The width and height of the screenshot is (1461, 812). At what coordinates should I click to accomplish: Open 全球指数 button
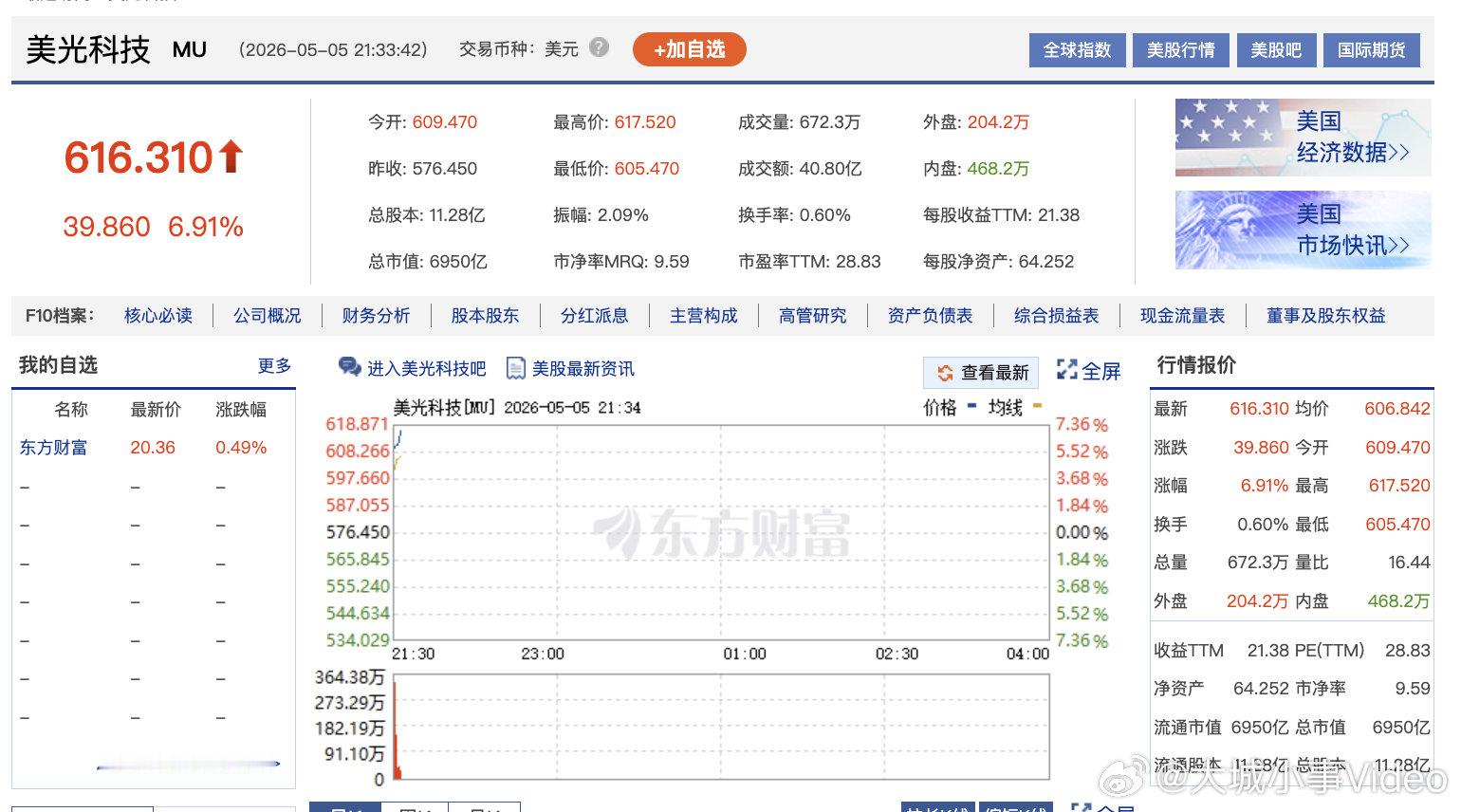pos(1077,50)
